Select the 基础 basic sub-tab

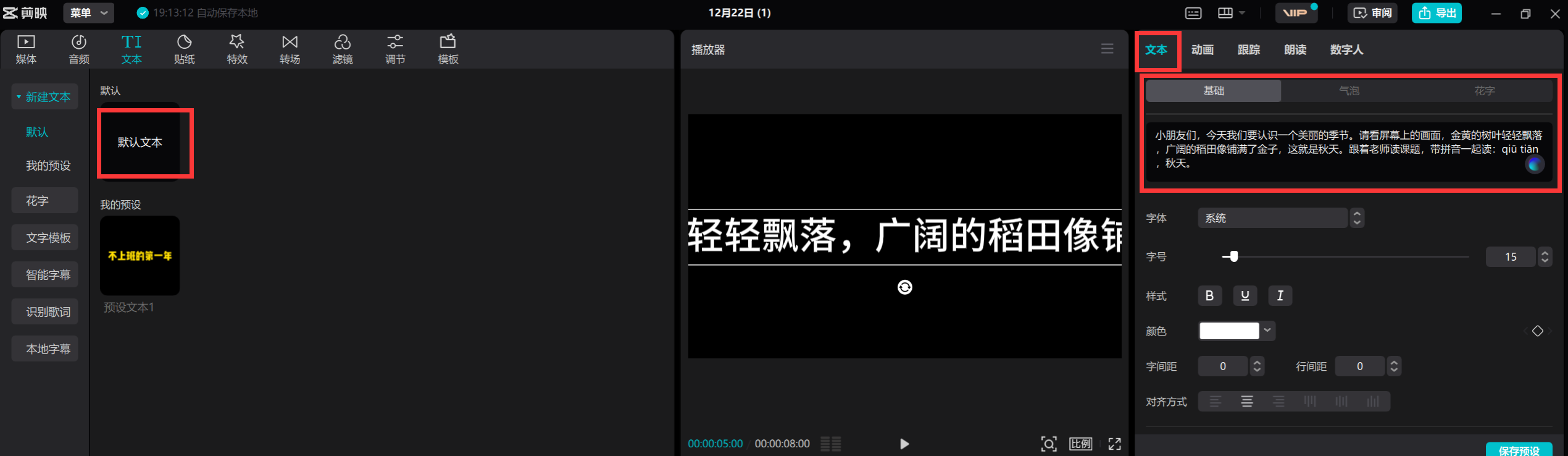(x=1214, y=91)
